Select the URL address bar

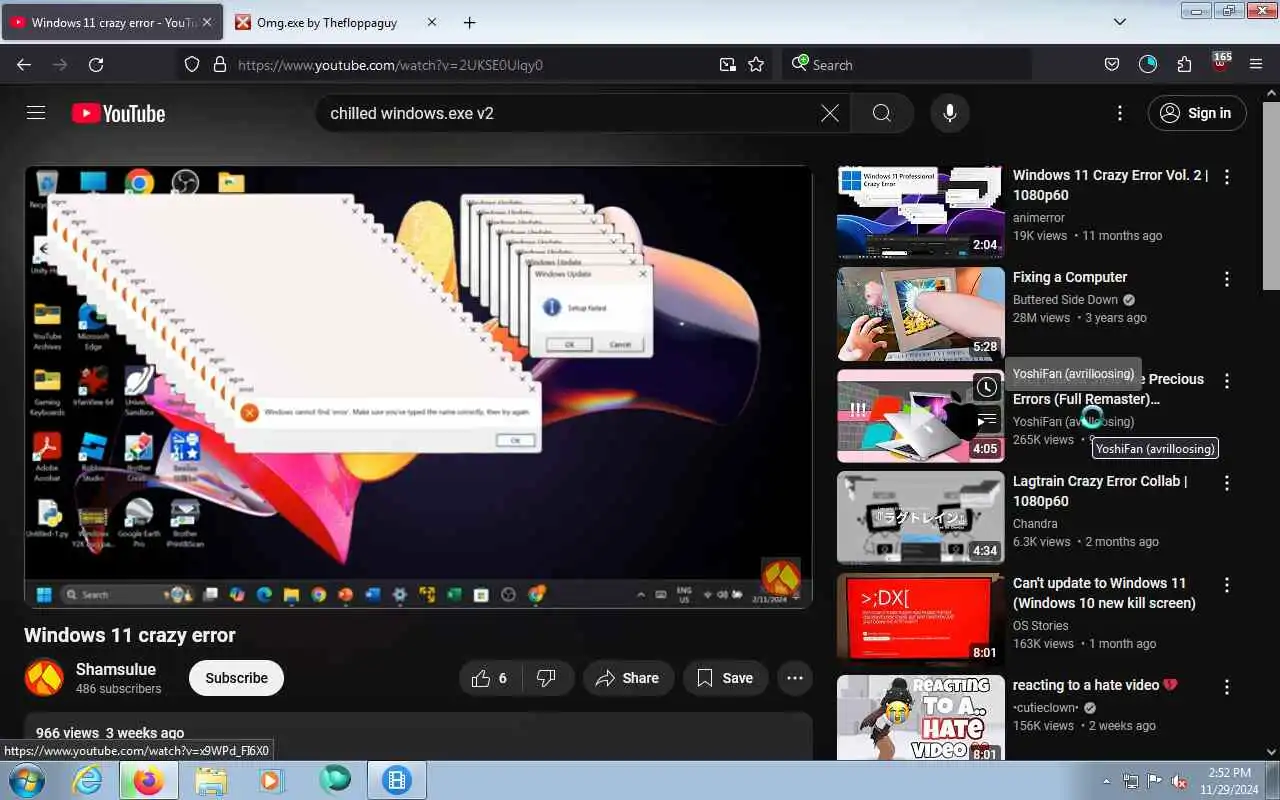click(x=472, y=64)
